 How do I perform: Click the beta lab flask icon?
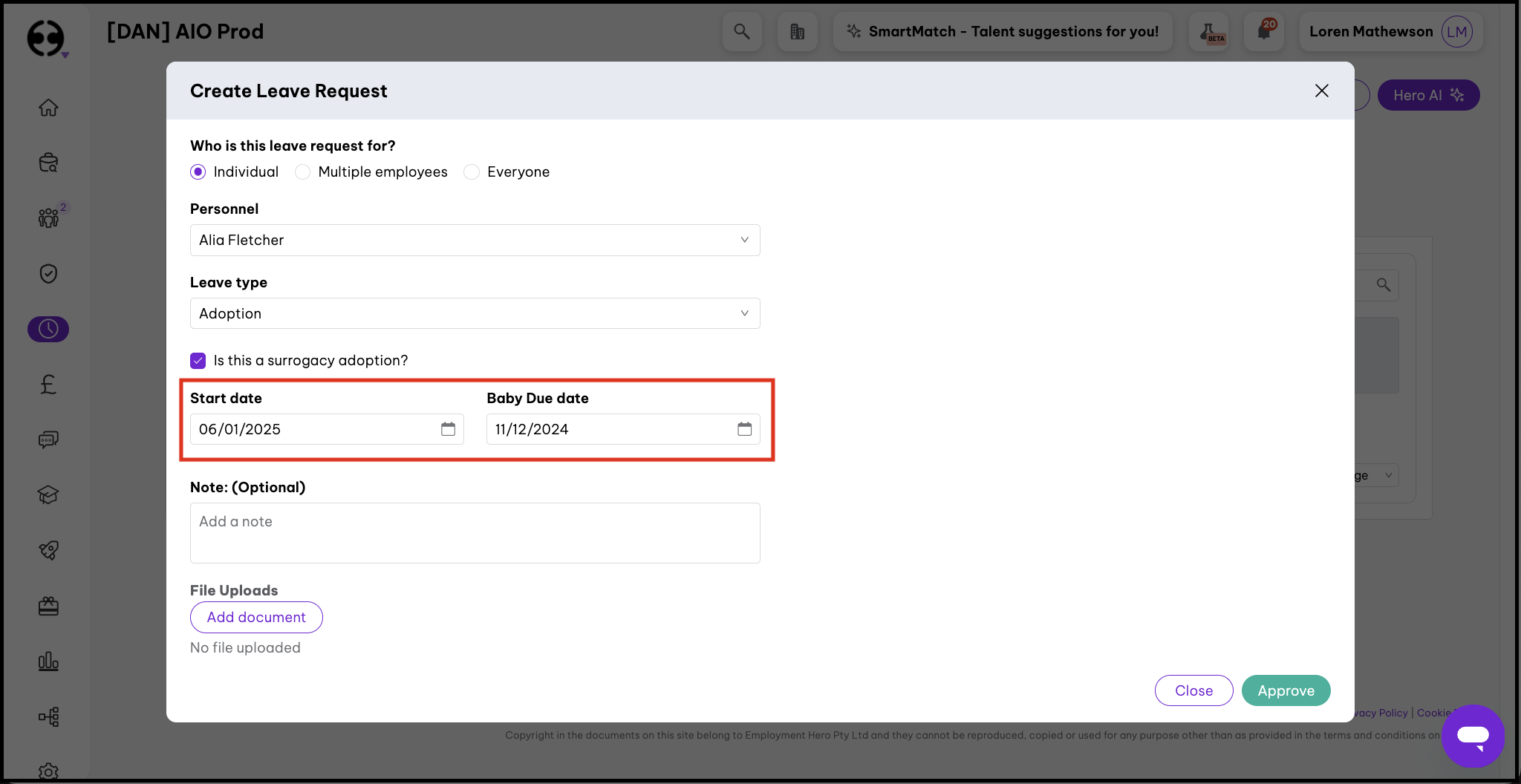[1209, 31]
